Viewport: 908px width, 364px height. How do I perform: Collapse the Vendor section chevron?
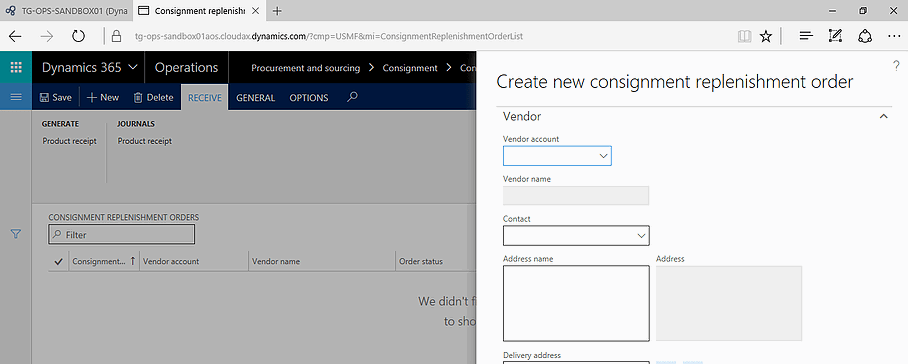[x=884, y=116]
